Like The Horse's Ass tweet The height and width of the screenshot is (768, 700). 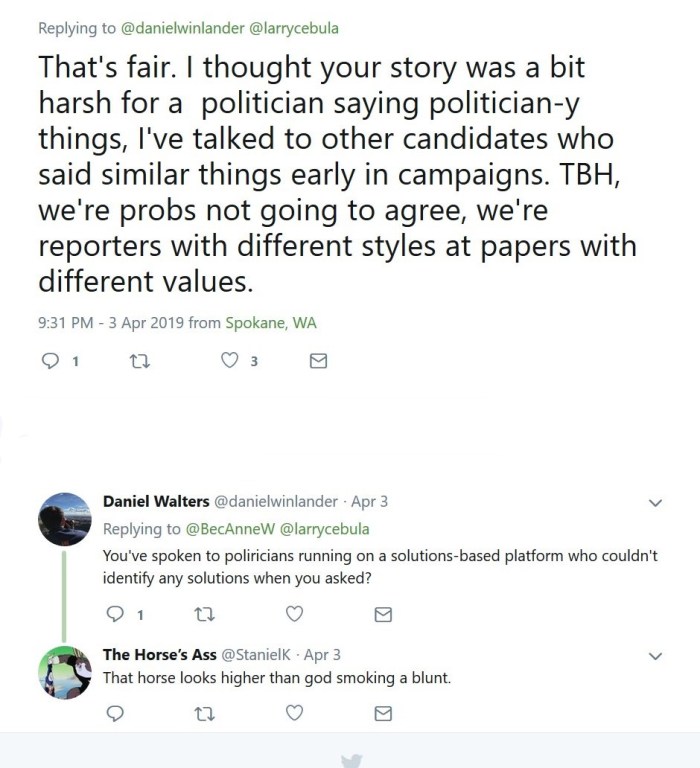[294, 713]
